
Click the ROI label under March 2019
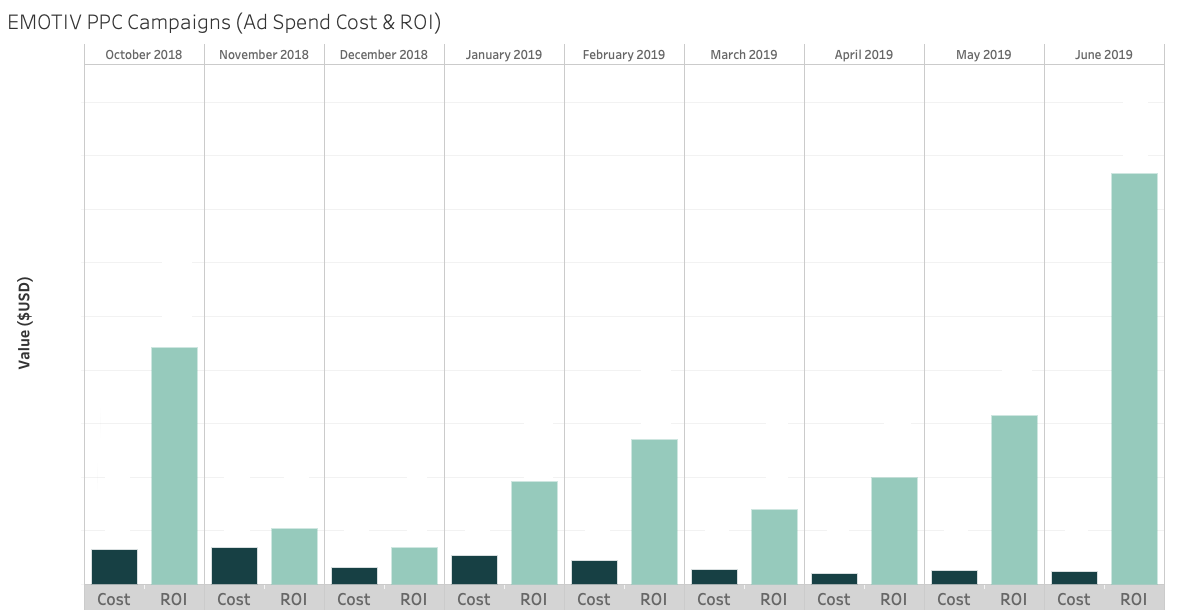point(773,599)
